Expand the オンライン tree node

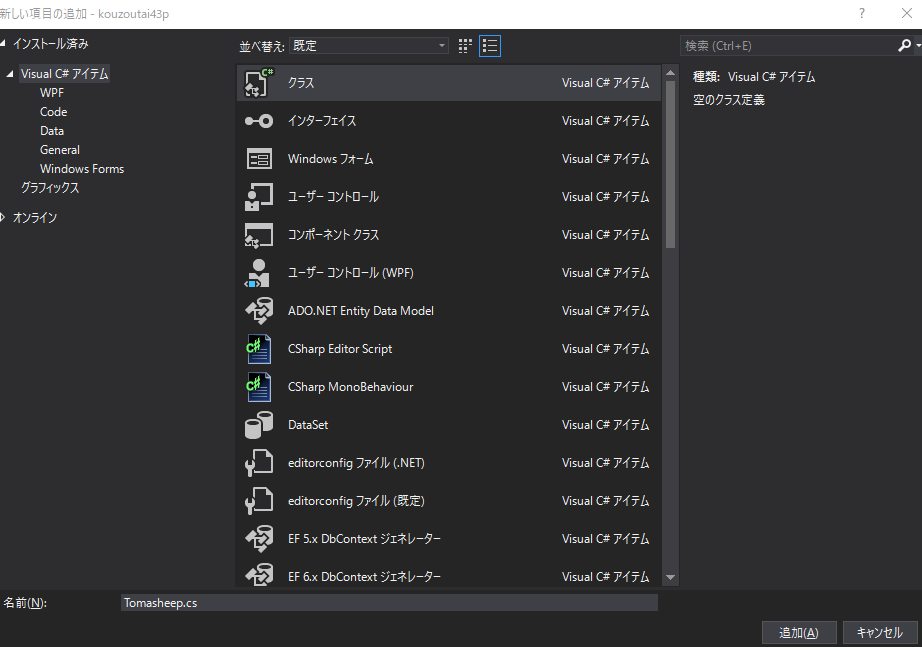[4, 218]
